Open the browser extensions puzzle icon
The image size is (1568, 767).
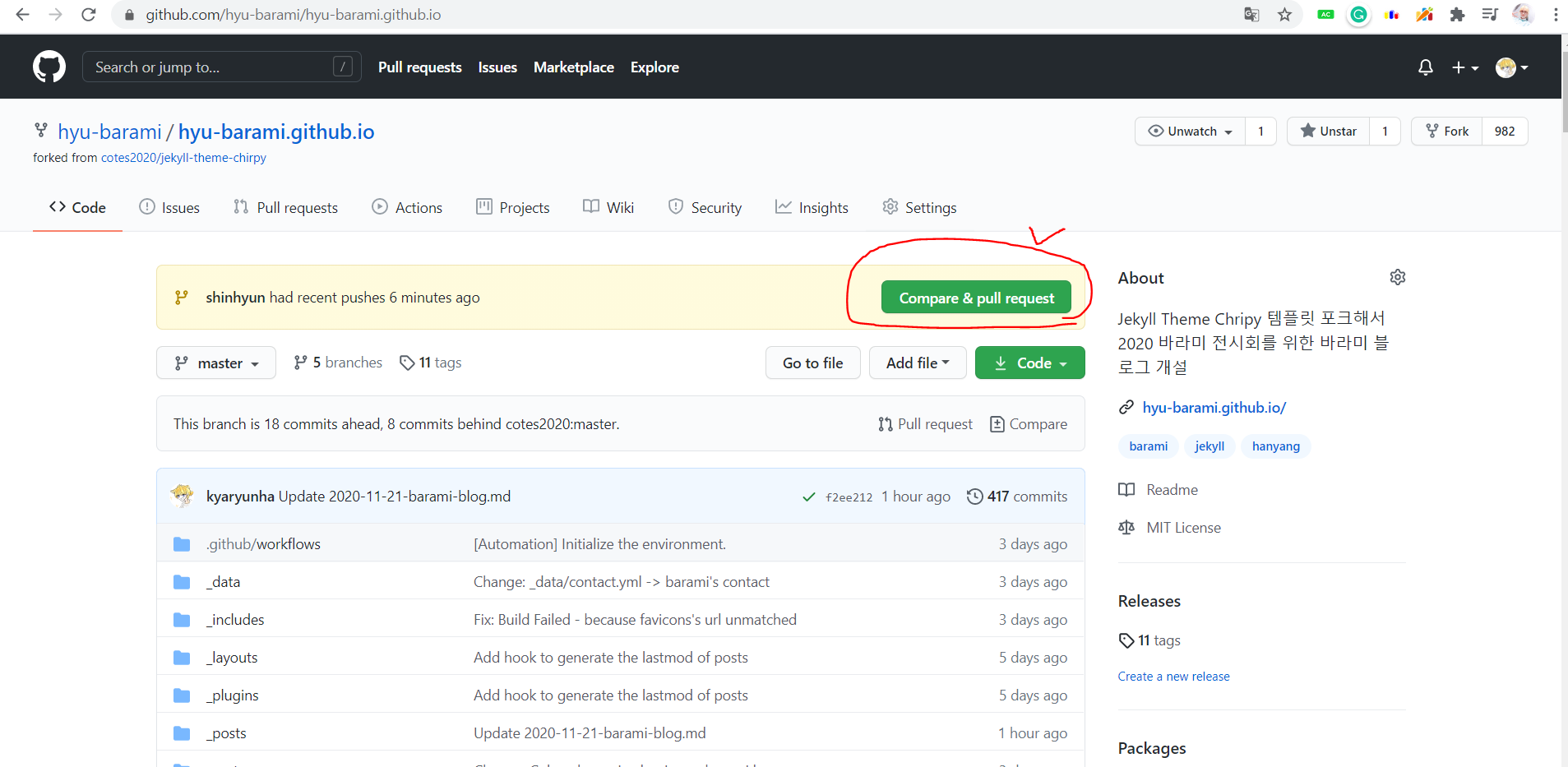click(1457, 15)
